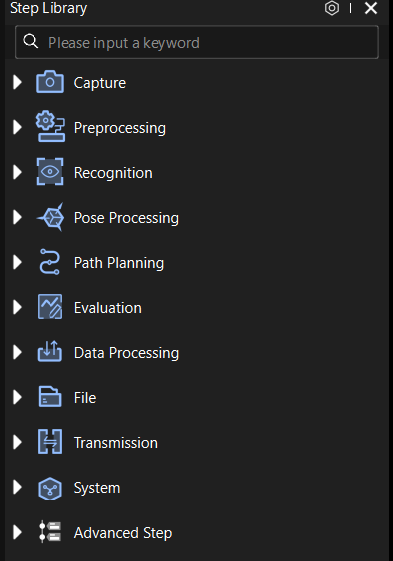Close the Step Library panel
The width and height of the screenshot is (393, 561).
(x=371, y=8)
